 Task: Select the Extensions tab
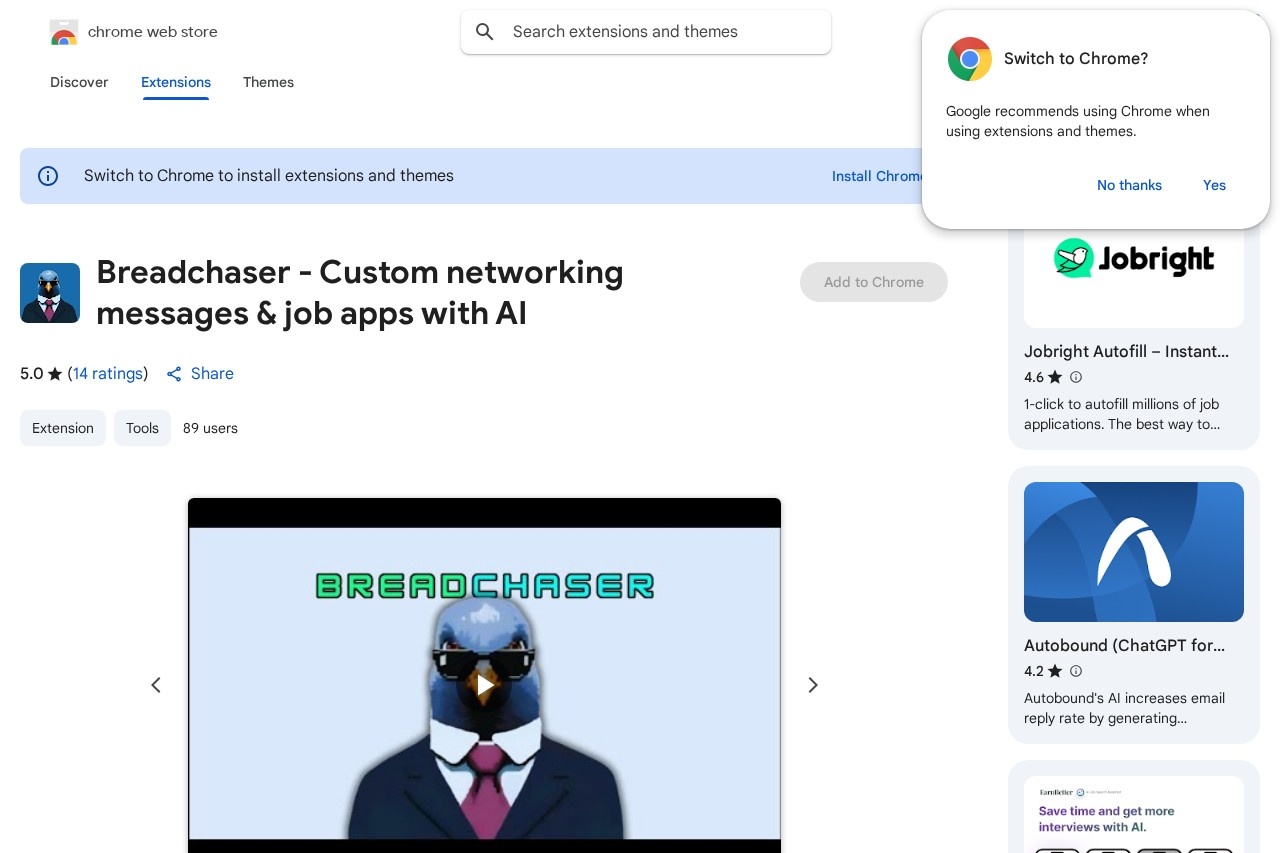pyautogui.click(x=176, y=82)
